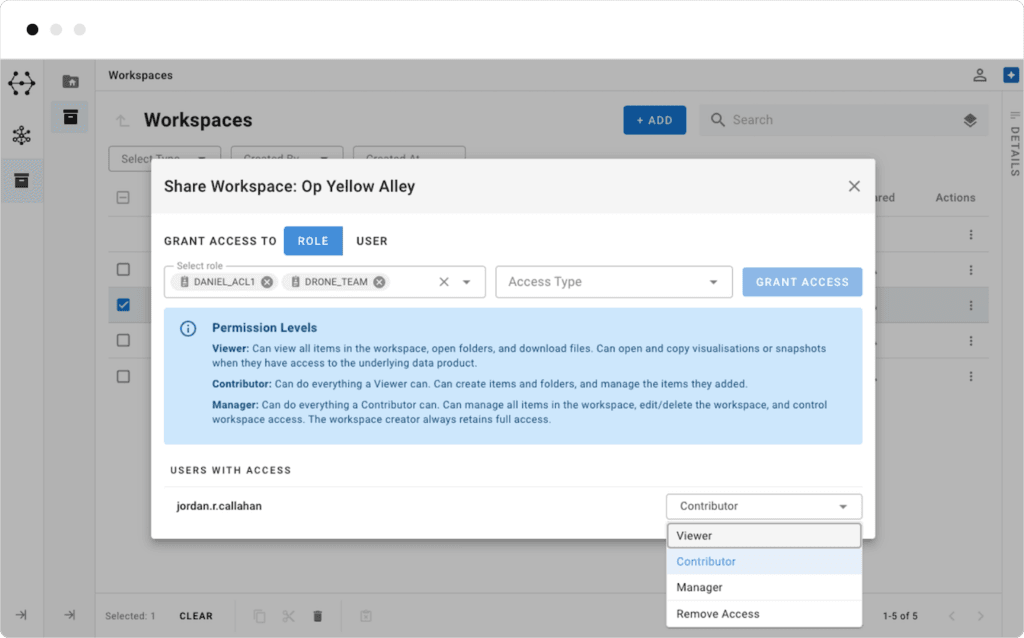Viewport: 1024px width, 638px height.
Task: Click the info icon beside Permission Levels
Action: (x=188, y=328)
